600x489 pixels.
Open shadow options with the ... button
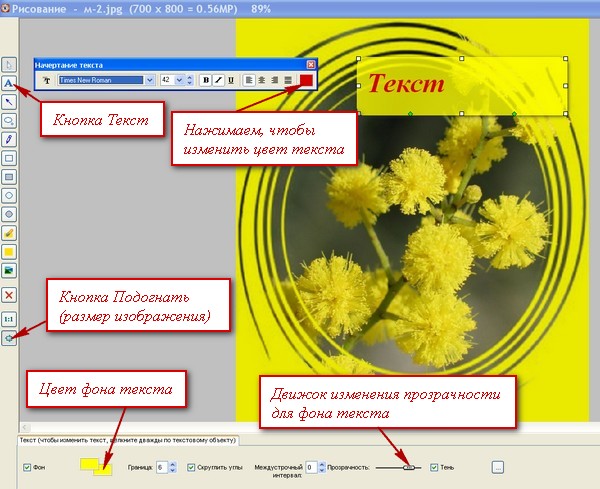pos(497,467)
